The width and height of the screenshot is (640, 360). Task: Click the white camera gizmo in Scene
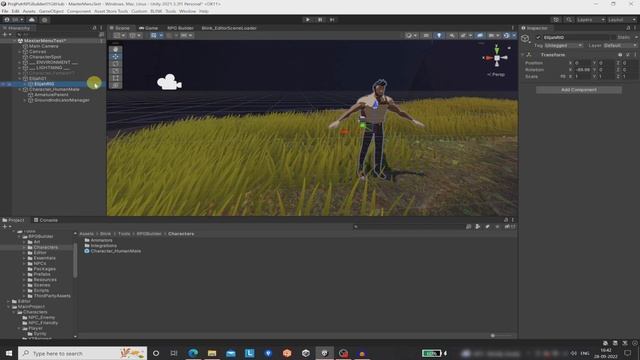pos(169,82)
